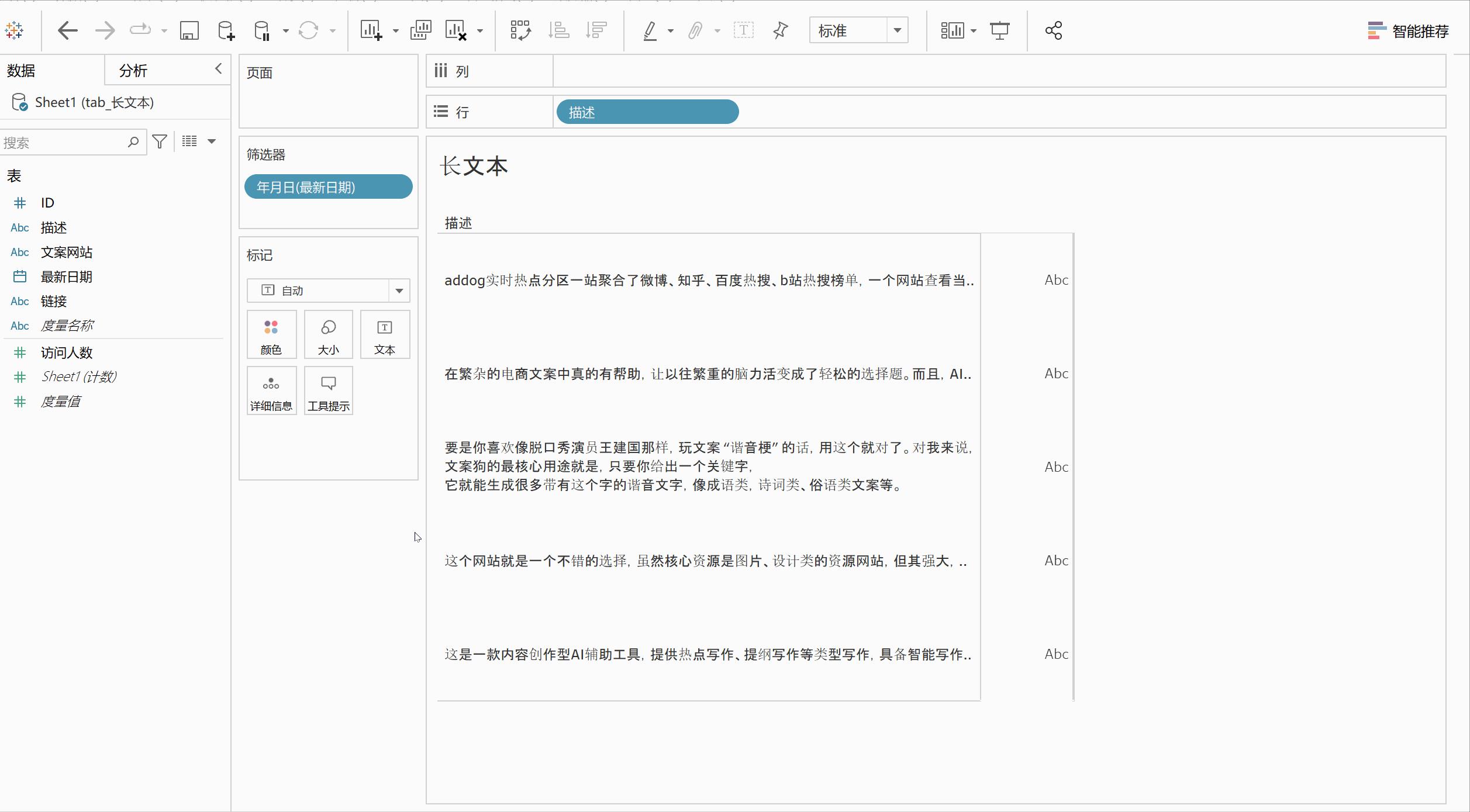1470x812 pixels.
Task: Toggle show mark labels icon
Action: point(744,30)
